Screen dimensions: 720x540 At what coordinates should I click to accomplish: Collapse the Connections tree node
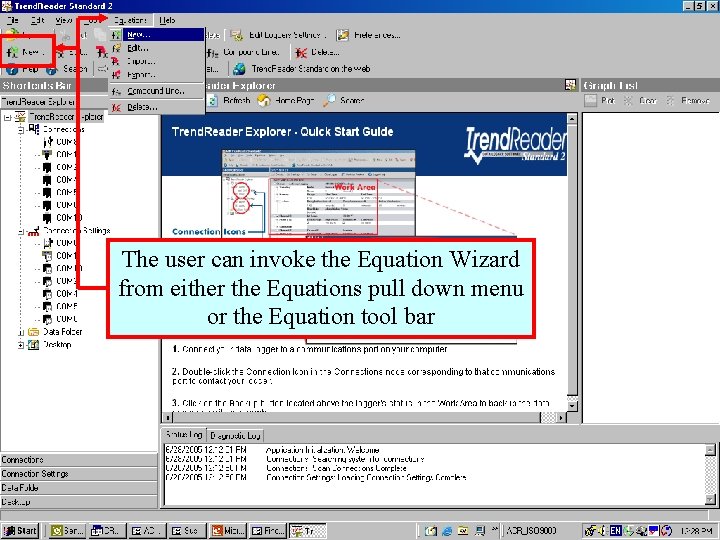point(21,130)
